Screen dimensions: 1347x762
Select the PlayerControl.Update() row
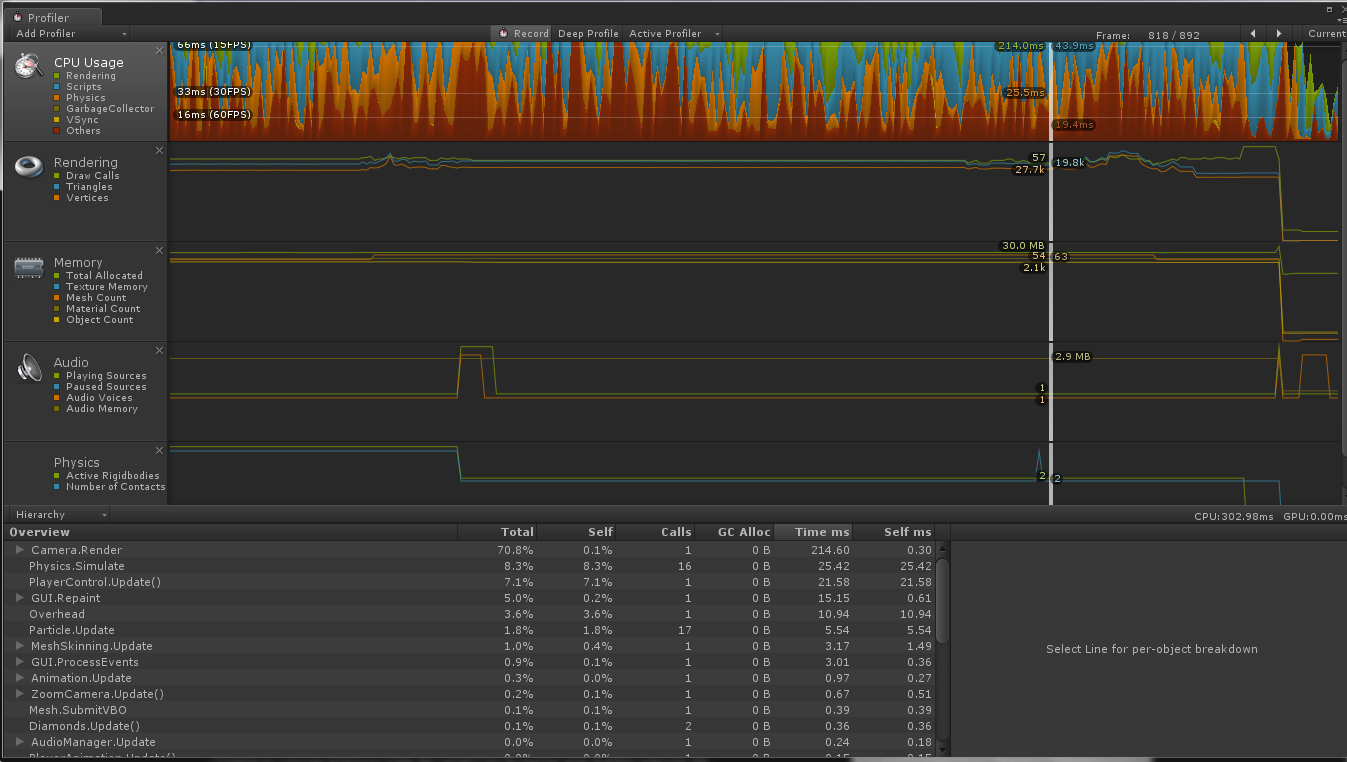coord(470,582)
